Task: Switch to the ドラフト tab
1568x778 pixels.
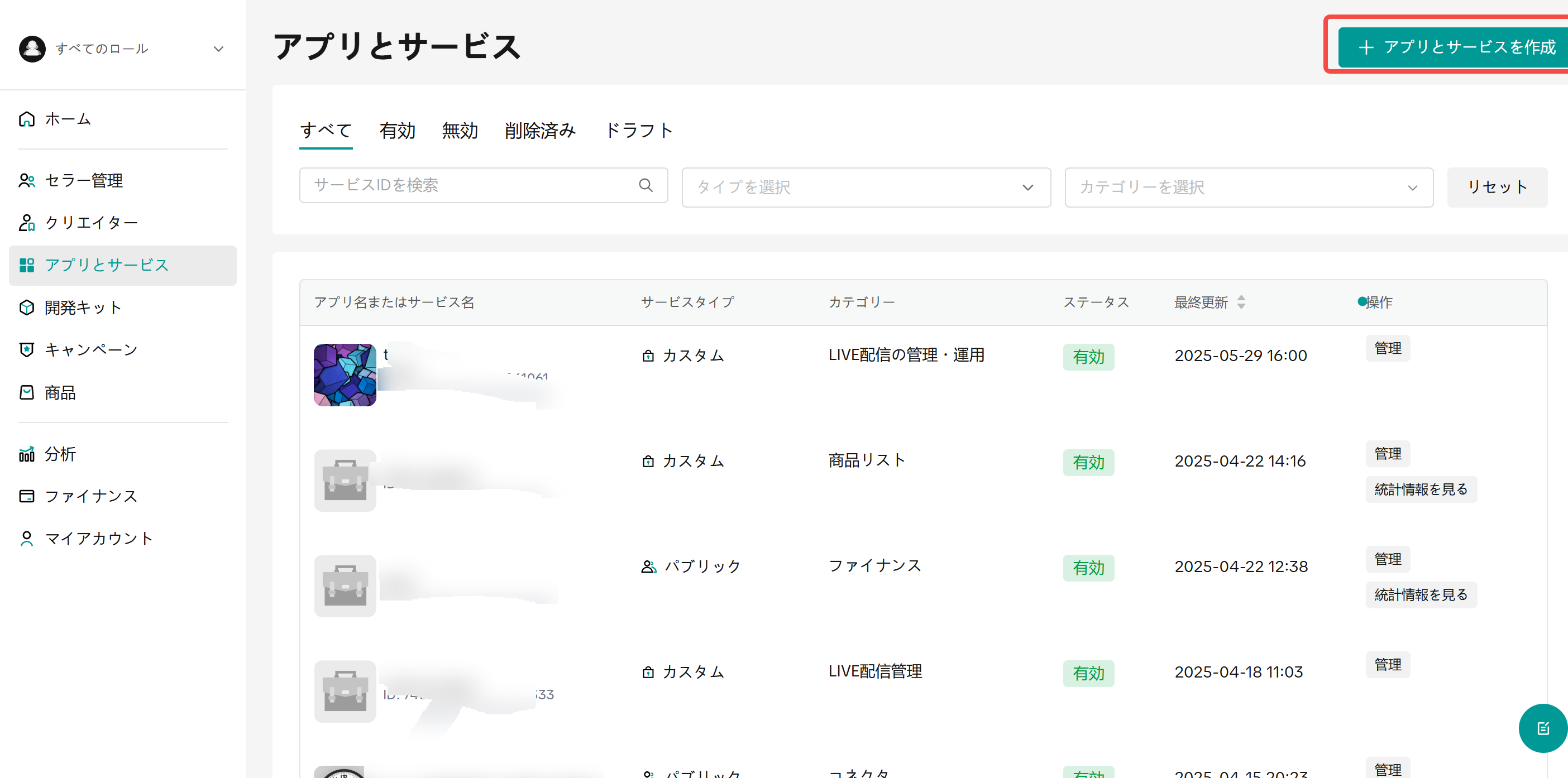Action: pos(639,130)
